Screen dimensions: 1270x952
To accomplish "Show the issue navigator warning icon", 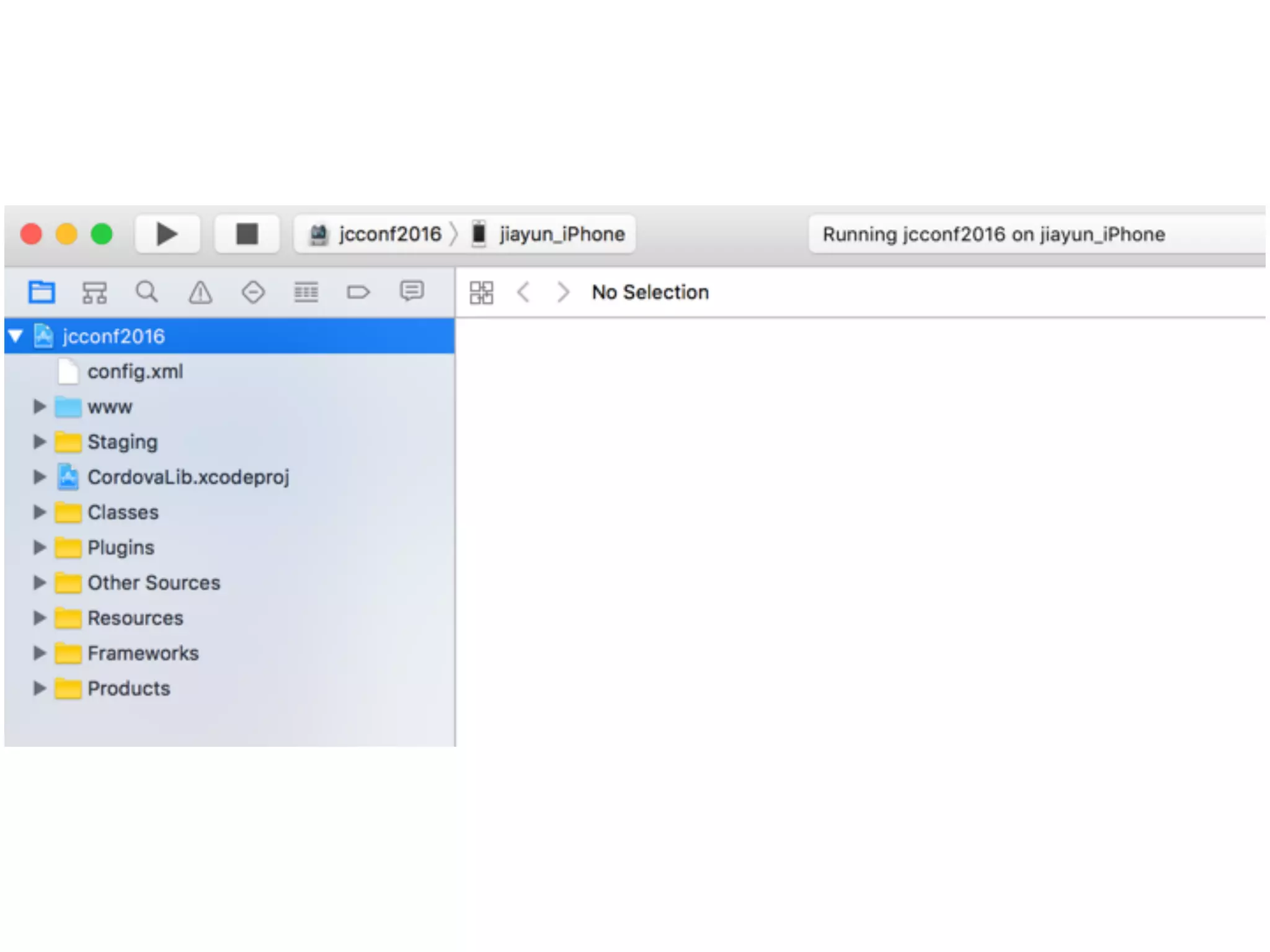I will pos(200,292).
